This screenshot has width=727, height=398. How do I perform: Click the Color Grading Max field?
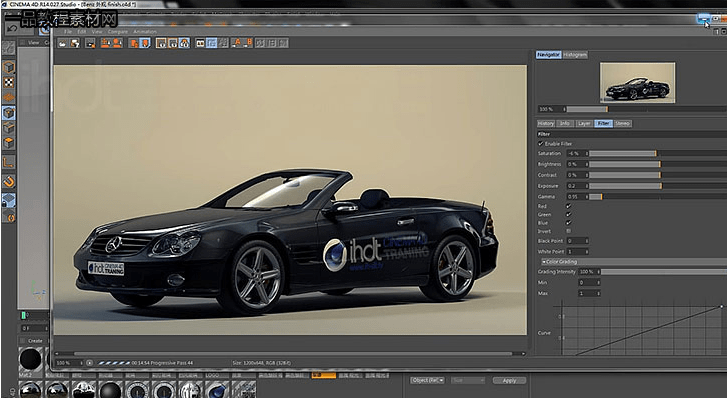click(x=589, y=294)
